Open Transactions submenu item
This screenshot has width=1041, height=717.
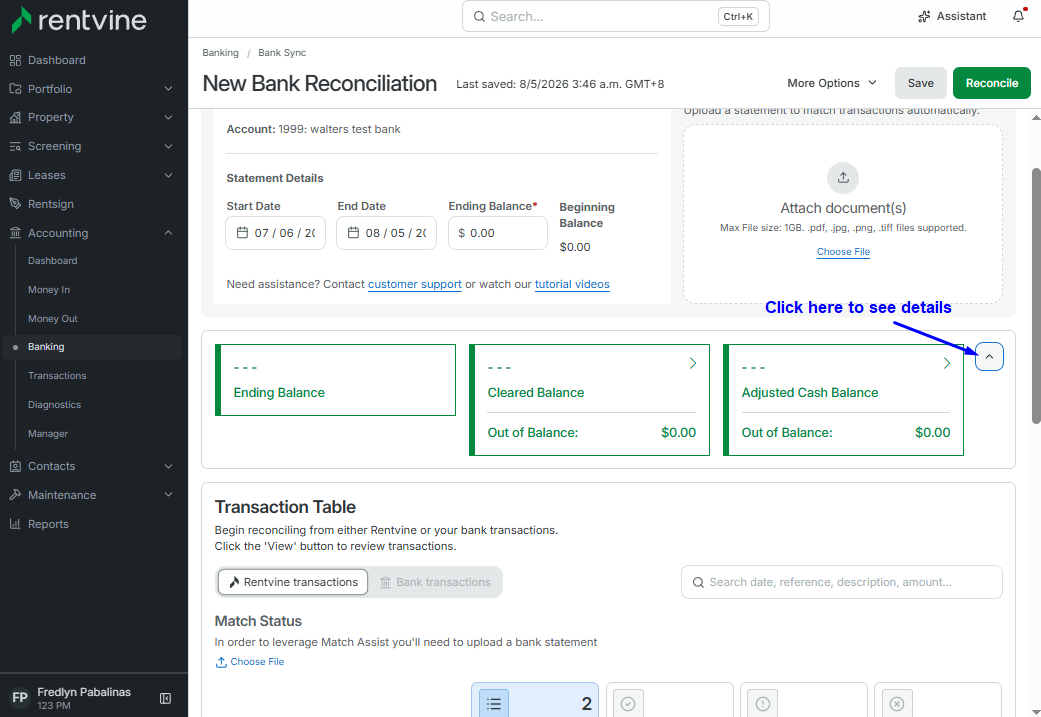pos(57,376)
